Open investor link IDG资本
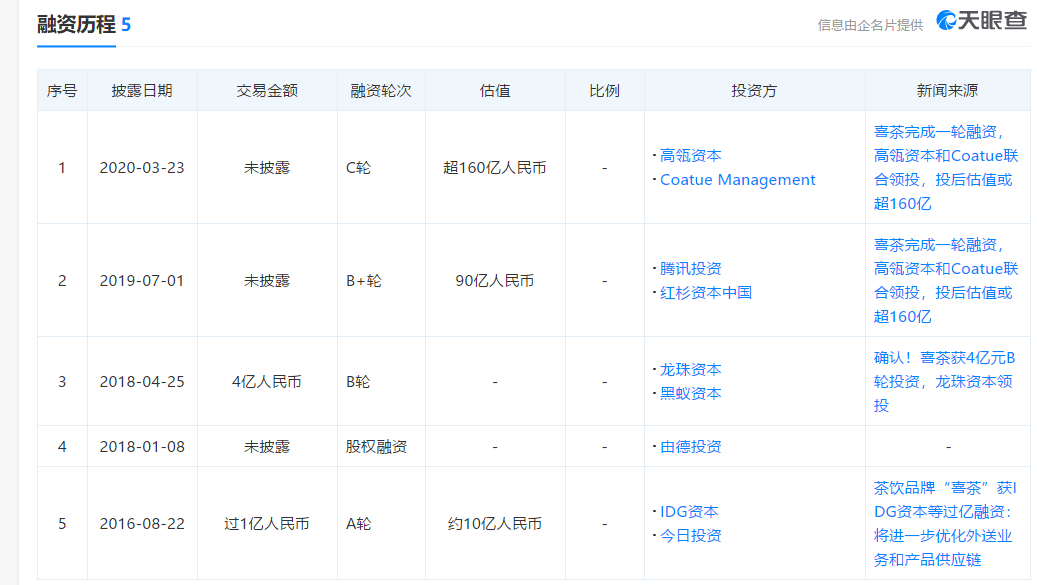Viewport: 1037px width, 585px height. click(x=689, y=512)
